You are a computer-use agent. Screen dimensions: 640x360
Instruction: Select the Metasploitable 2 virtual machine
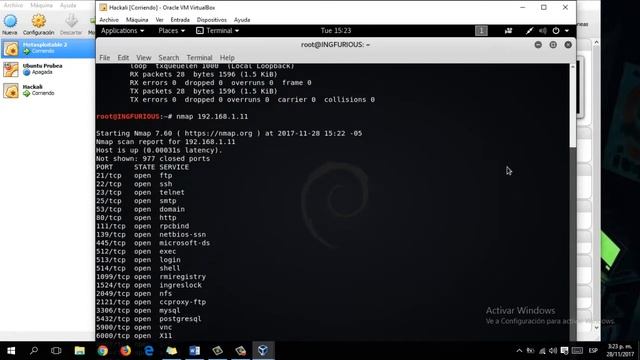[48, 48]
